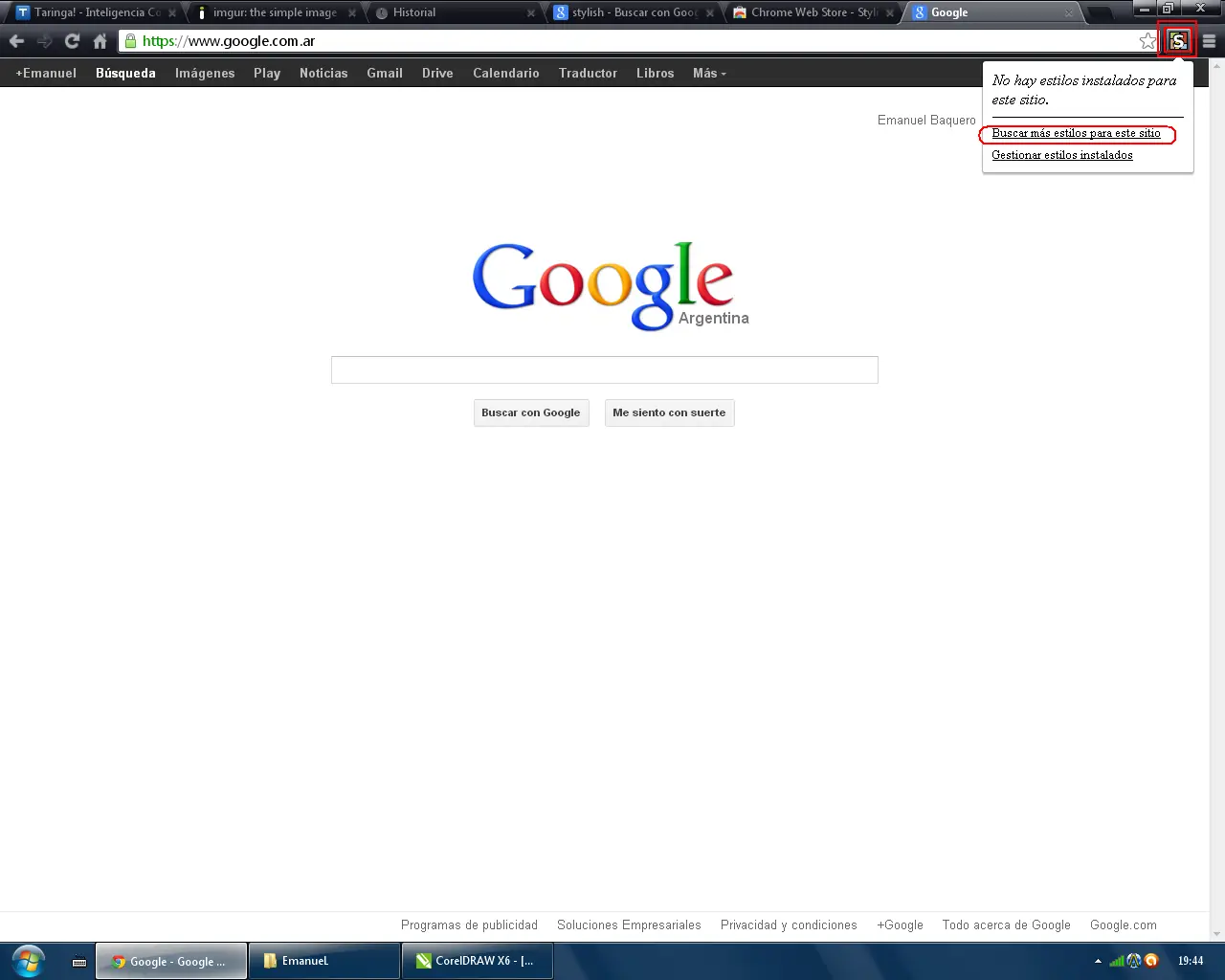This screenshot has height=980, width=1225.
Task: Click the Google Argentina logo
Action: [610, 286]
